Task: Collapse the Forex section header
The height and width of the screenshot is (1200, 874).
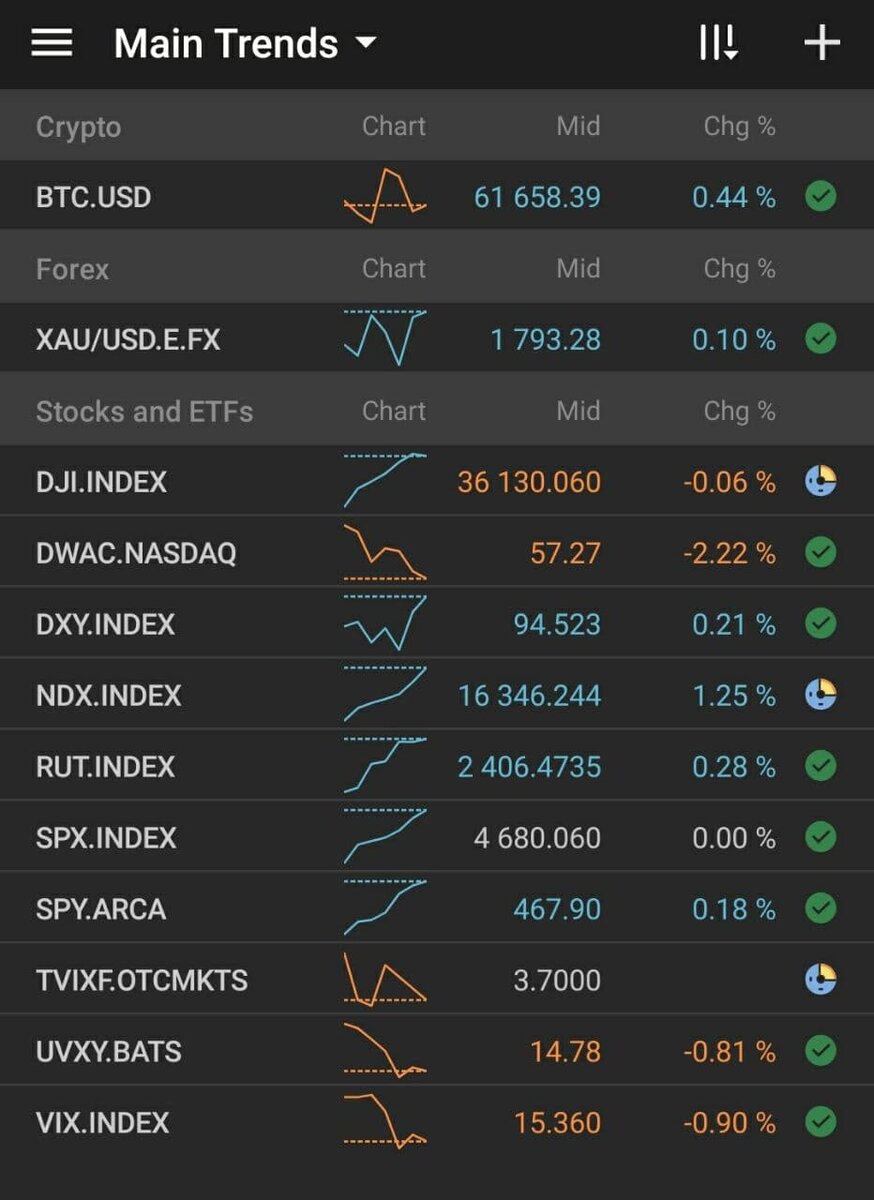Action: click(437, 268)
